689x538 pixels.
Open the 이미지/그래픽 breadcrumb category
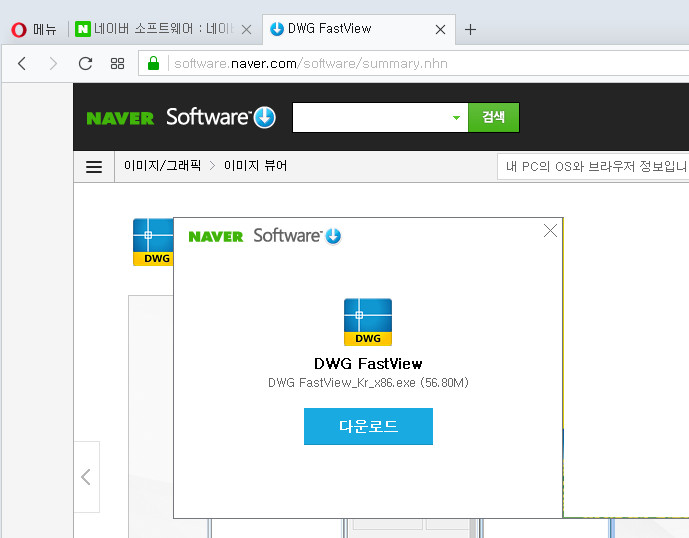163,166
